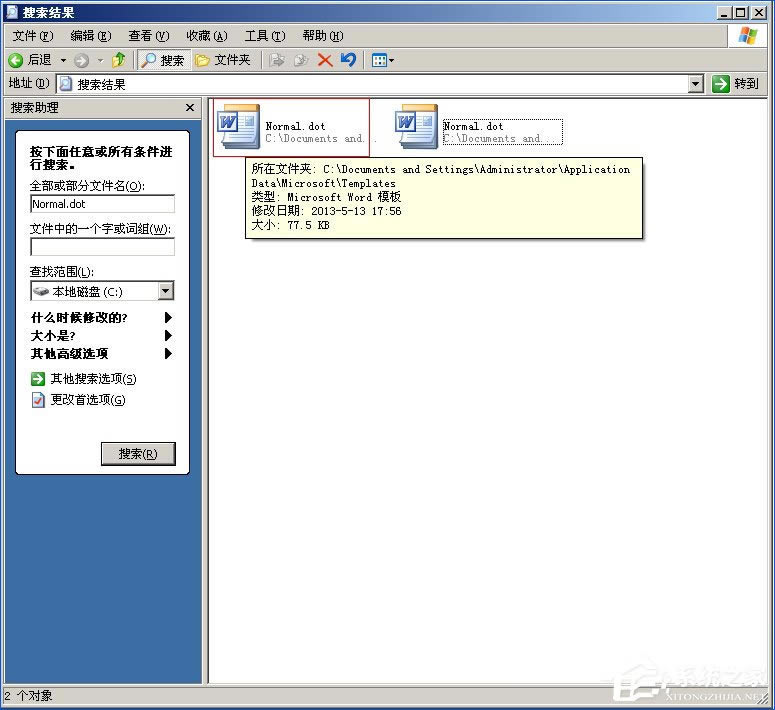Open the forward history dropdown arrow
The width and height of the screenshot is (775, 710).
coord(100,60)
